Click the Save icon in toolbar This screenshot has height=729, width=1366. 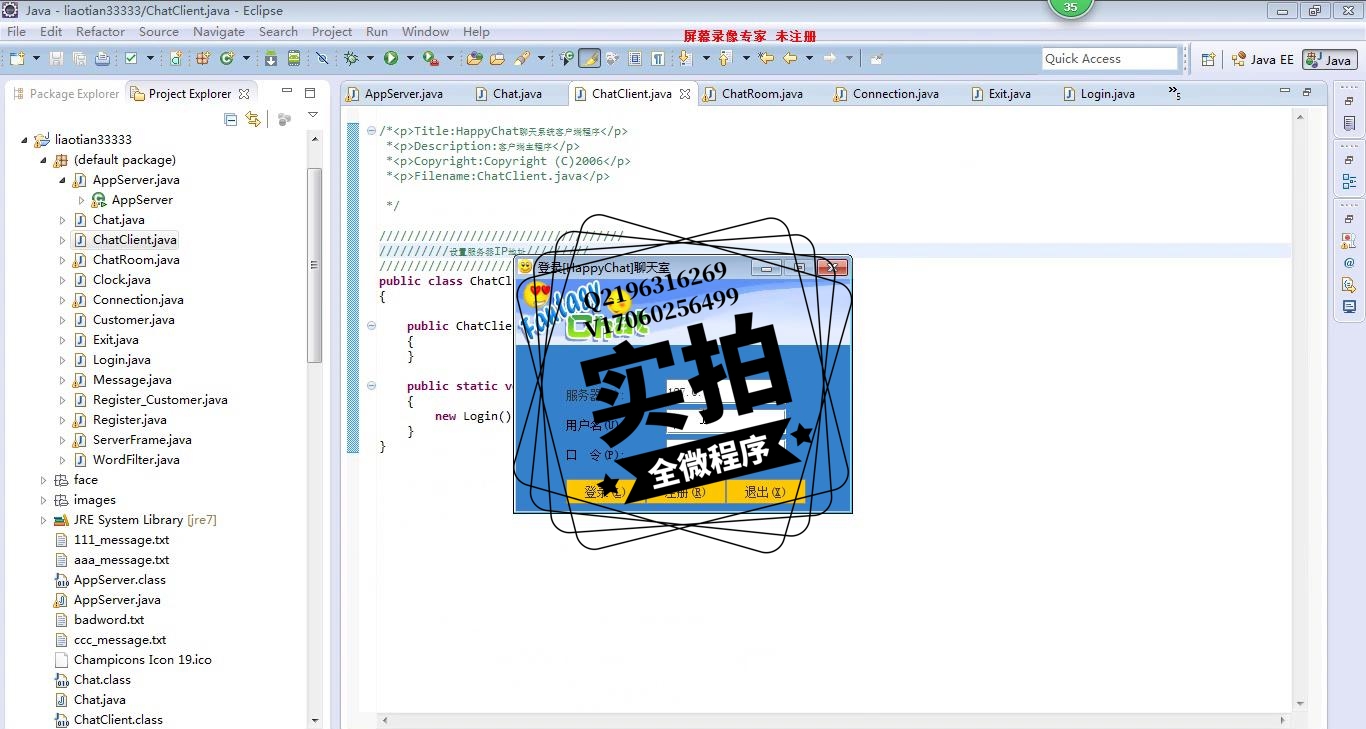point(57,59)
